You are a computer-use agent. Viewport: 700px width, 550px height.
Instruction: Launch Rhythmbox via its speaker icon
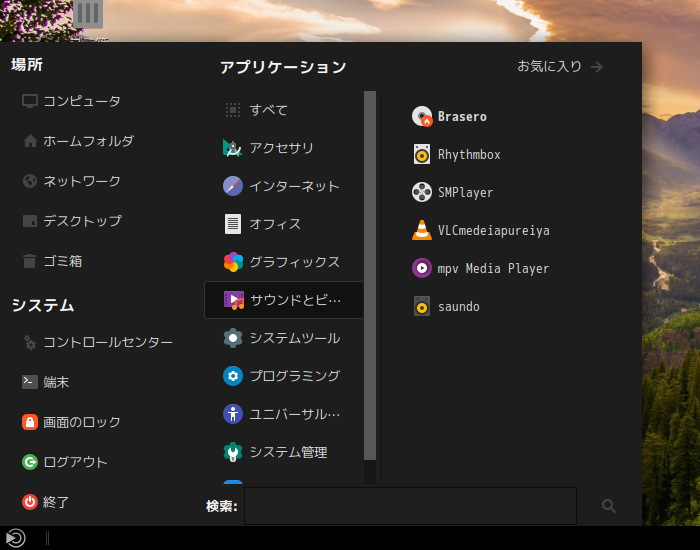point(422,154)
